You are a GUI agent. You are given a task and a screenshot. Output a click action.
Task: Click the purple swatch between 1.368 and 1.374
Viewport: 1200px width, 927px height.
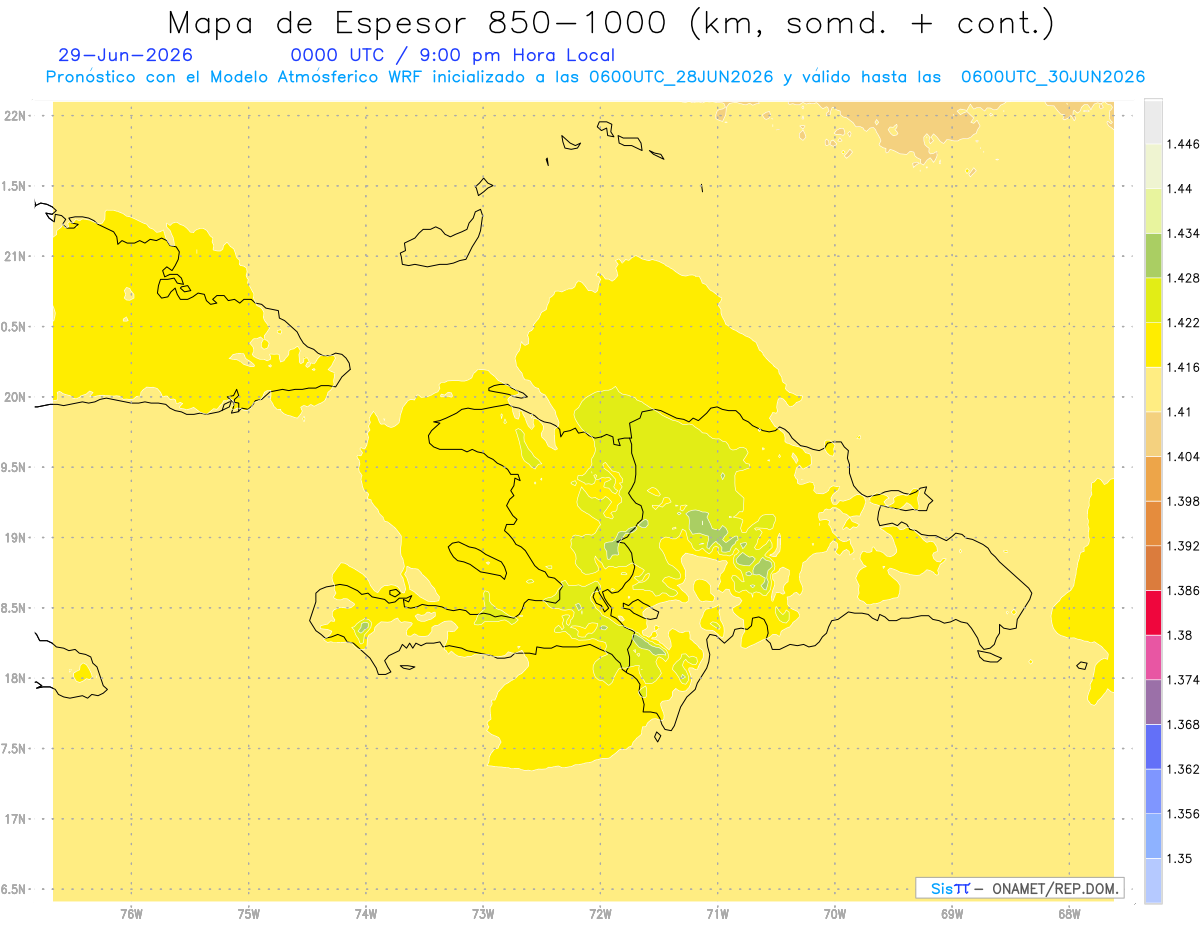(x=1153, y=702)
